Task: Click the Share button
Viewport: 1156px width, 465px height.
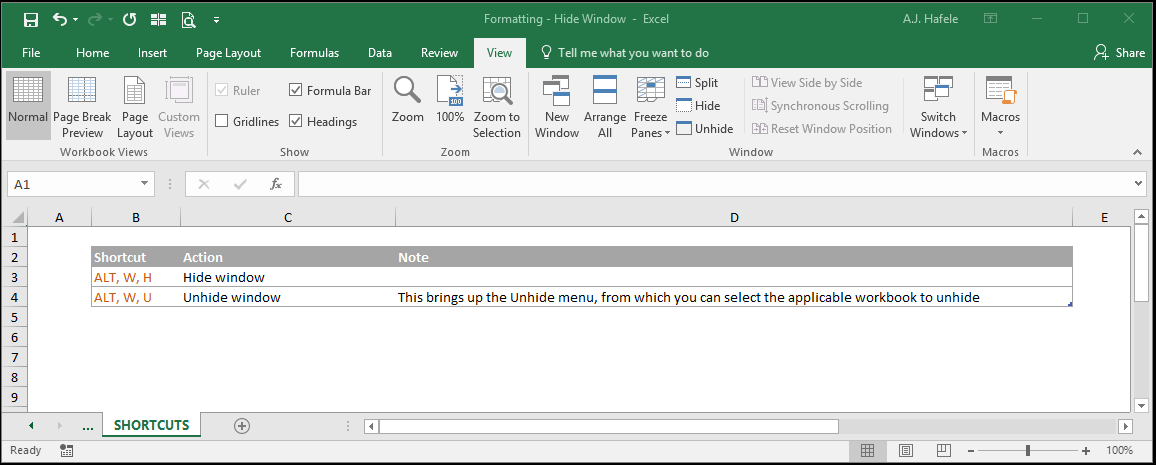Action: click(1119, 52)
